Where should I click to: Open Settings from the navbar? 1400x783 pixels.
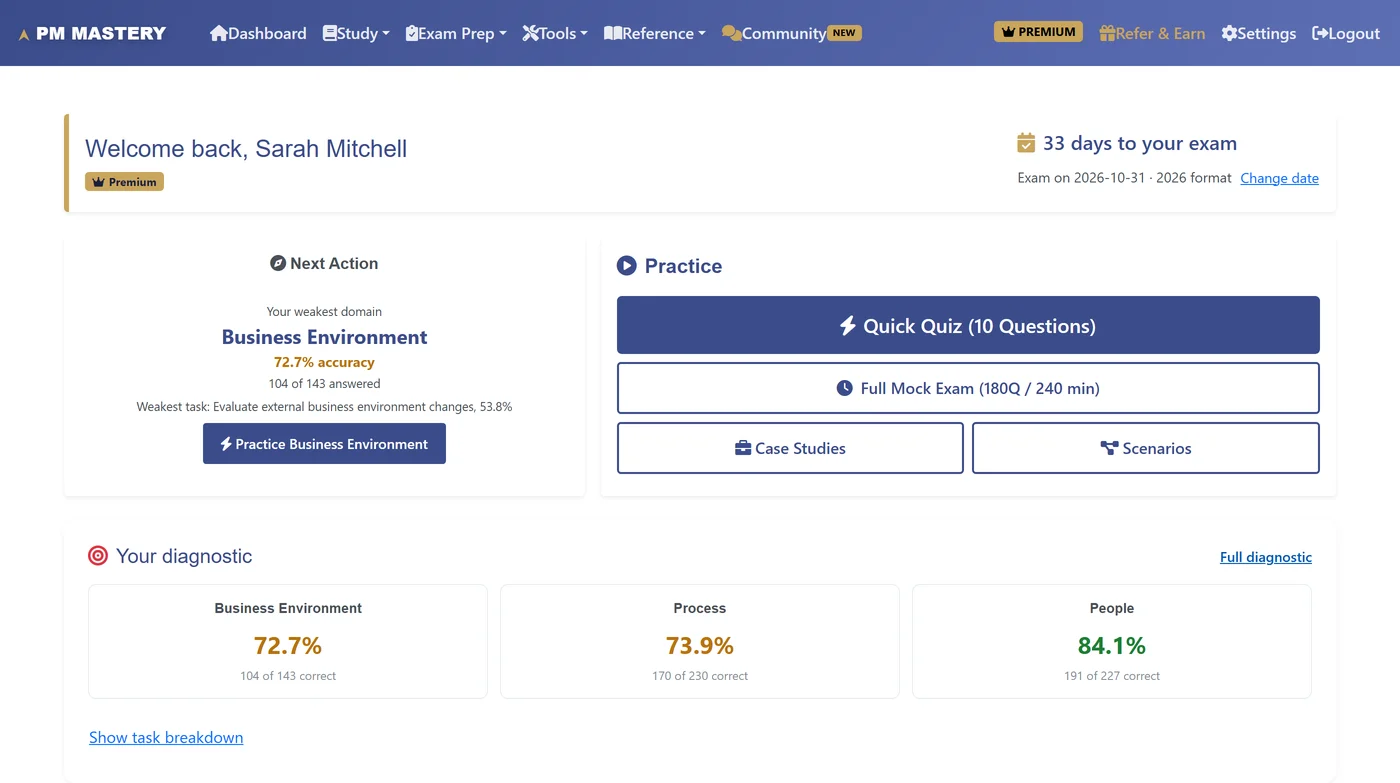pyautogui.click(x=1259, y=33)
